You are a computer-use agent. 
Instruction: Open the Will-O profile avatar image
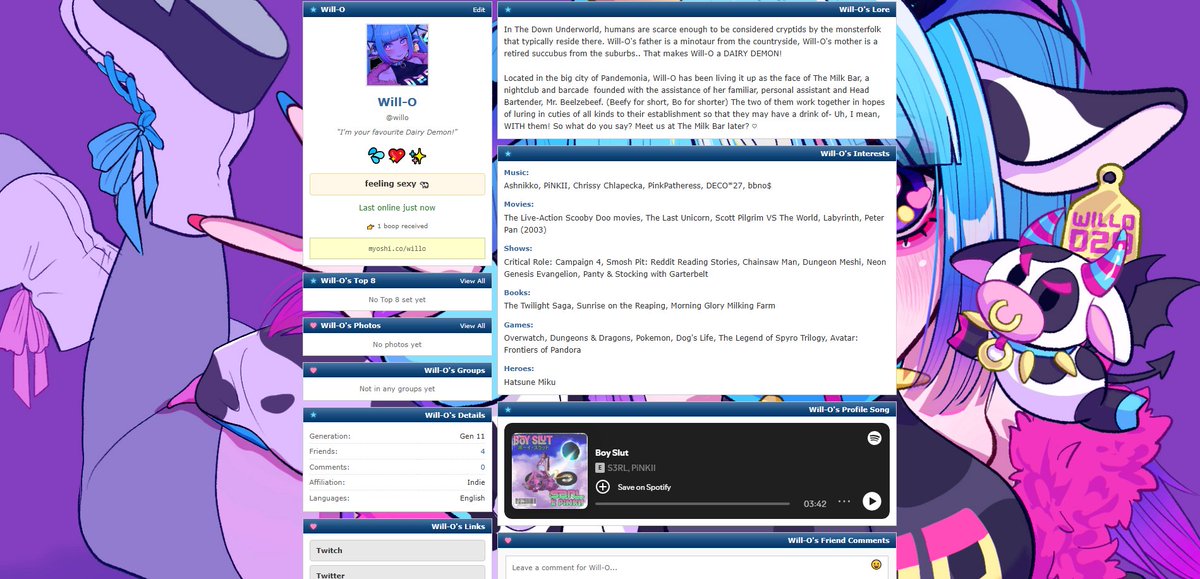pyautogui.click(x=397, y=55)
